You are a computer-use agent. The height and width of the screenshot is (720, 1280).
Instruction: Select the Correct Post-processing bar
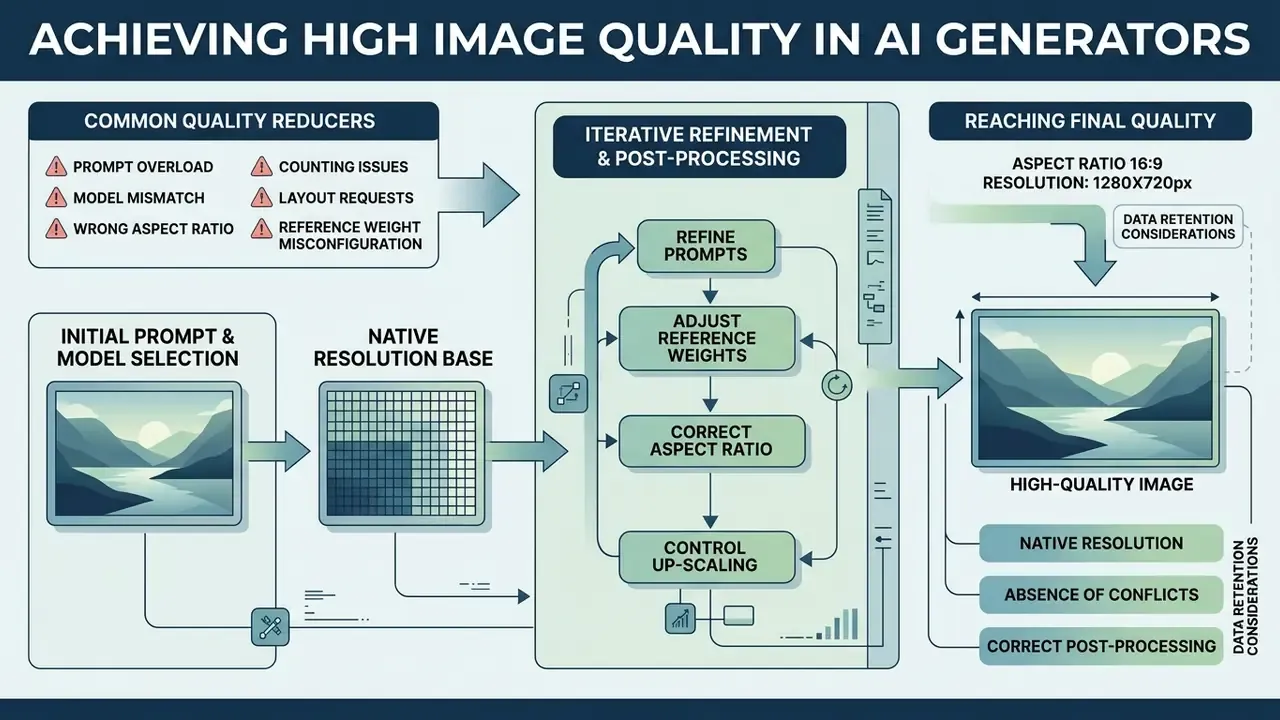point(1101,645)
